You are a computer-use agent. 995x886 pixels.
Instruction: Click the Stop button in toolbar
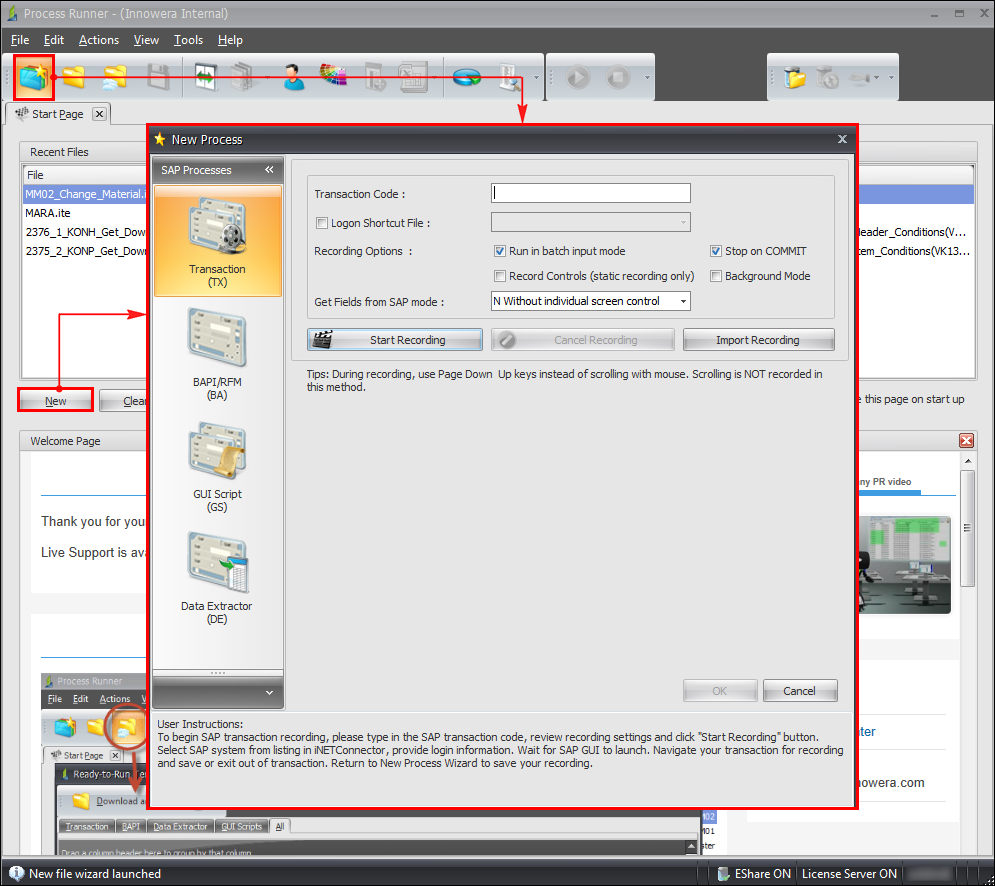617,77
